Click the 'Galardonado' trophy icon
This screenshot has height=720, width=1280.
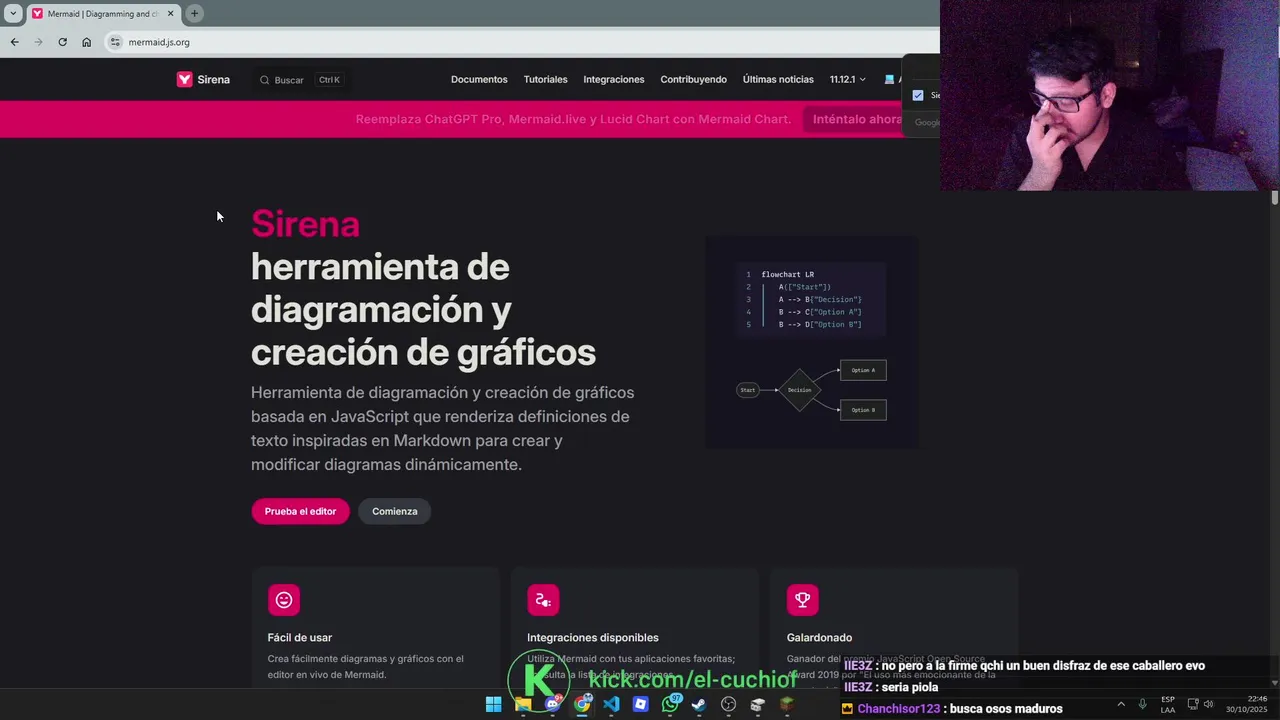[x=802, y=600]
